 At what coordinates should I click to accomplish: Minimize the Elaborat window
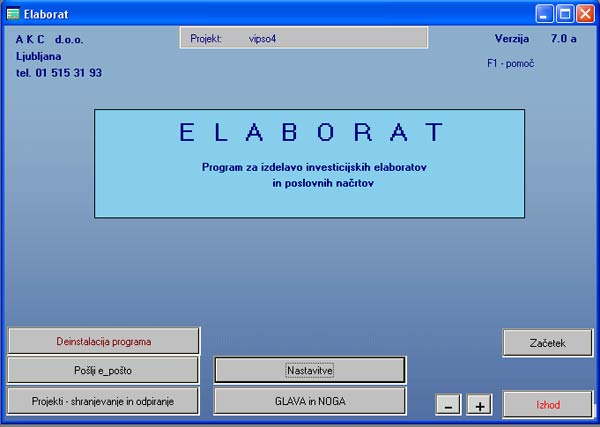coord(547,13)
